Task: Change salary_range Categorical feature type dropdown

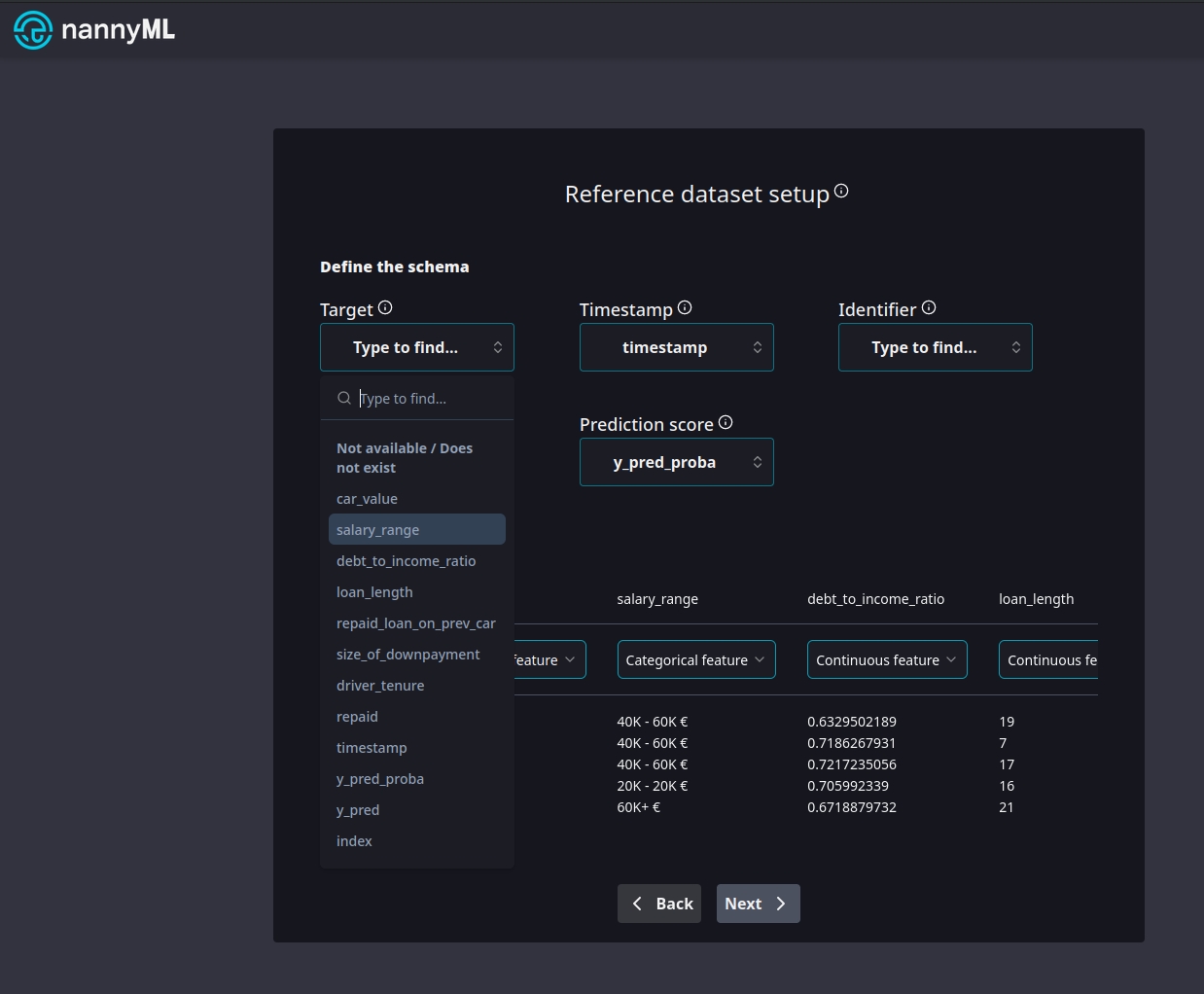Action: pos(695,659)
